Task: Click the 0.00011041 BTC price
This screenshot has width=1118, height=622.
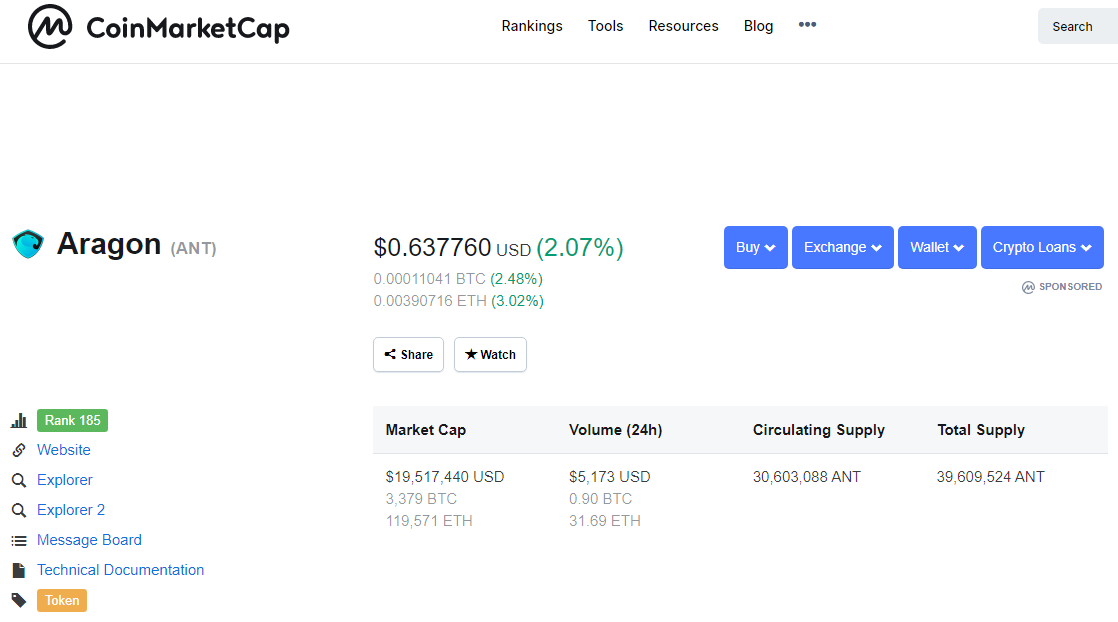Action: [x=429, y=279]
